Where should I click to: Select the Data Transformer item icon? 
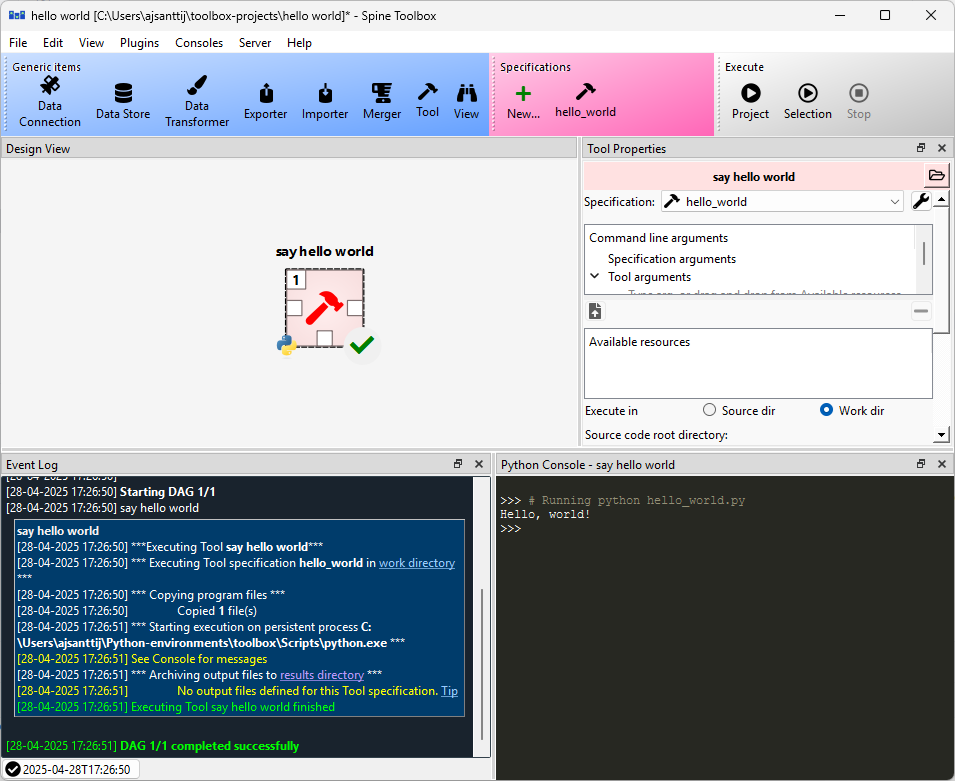click(197, 86)
